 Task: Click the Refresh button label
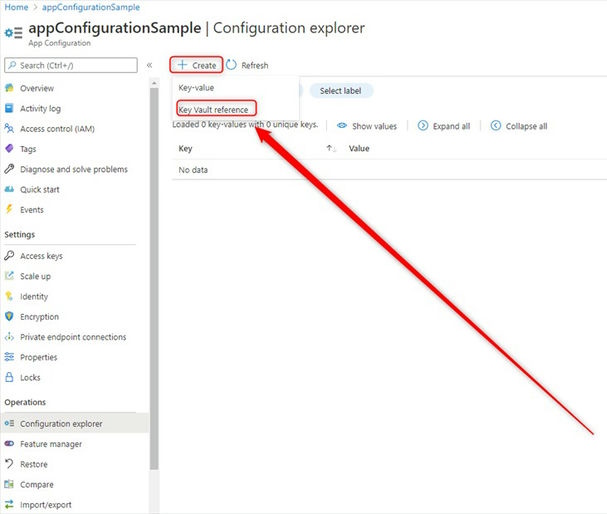pyautogui.click(x=255, y=65)
